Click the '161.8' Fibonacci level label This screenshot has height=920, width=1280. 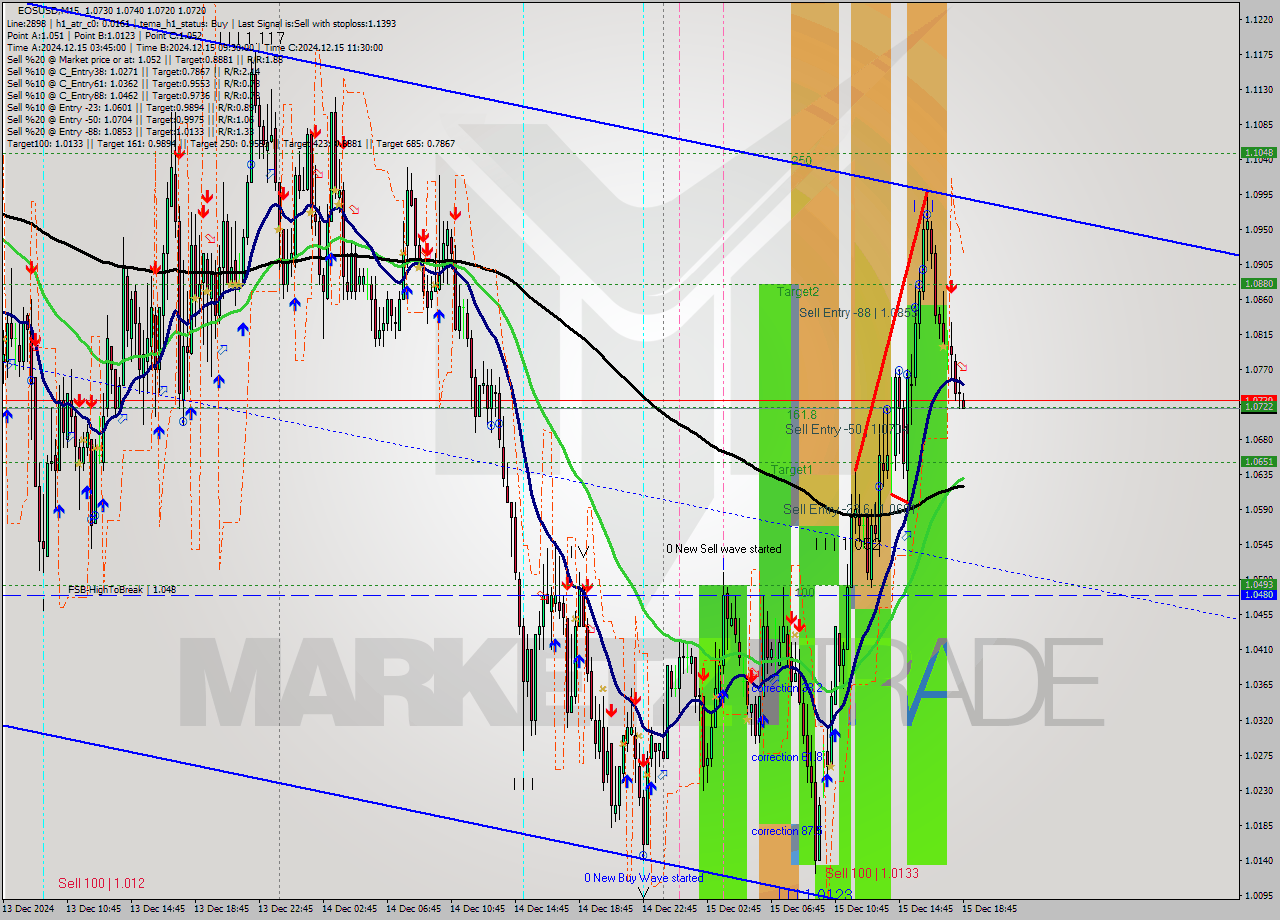(x=802, y=413)
